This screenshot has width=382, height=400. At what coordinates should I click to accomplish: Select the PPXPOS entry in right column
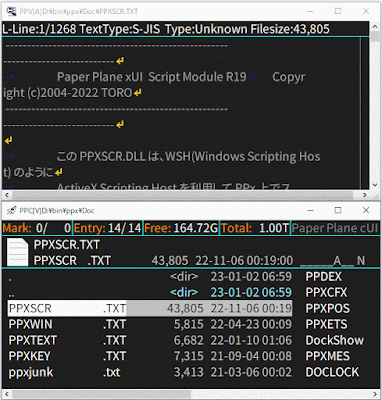point(328,308)
